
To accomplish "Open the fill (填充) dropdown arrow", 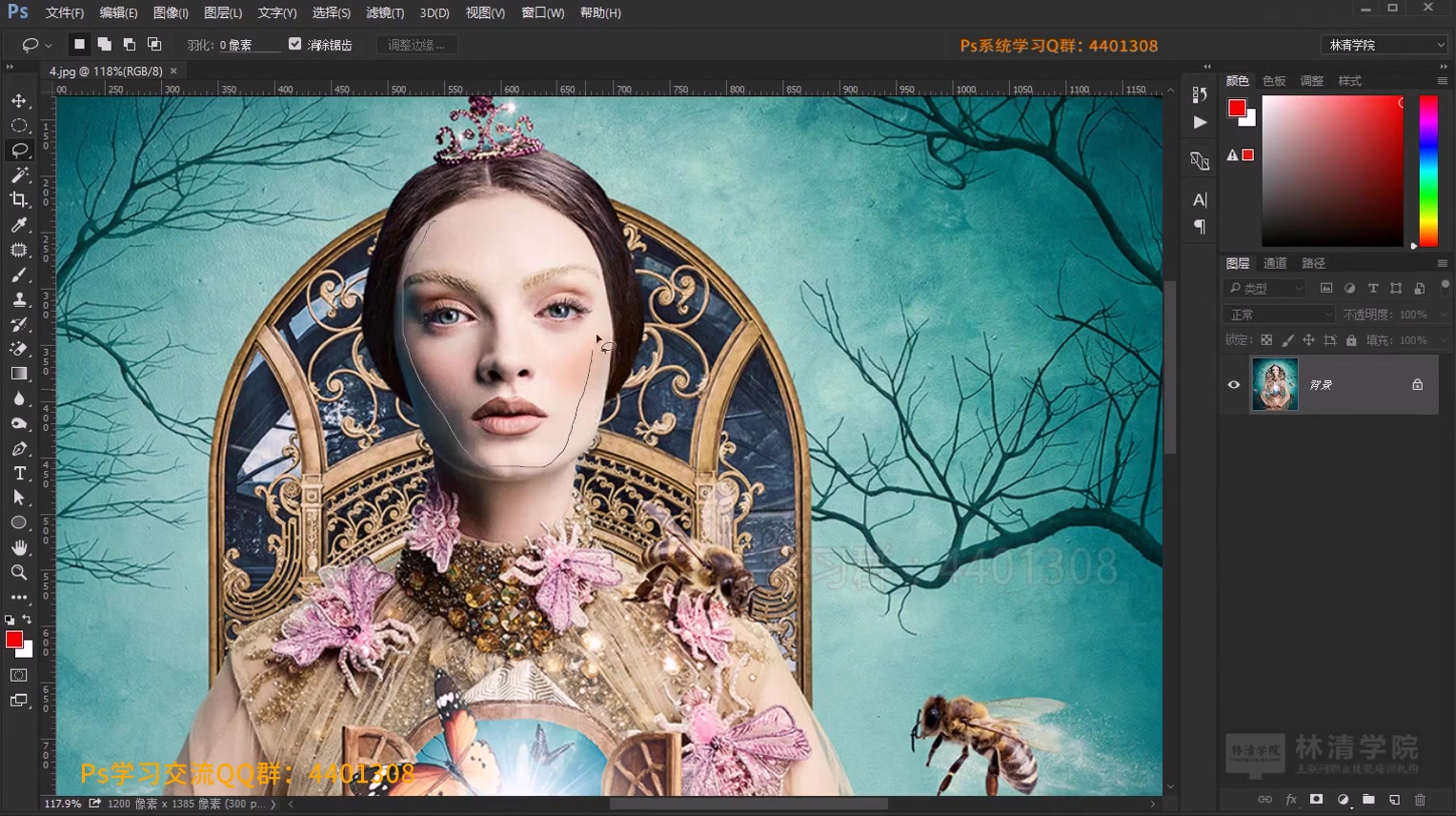I will (1444, 340).
